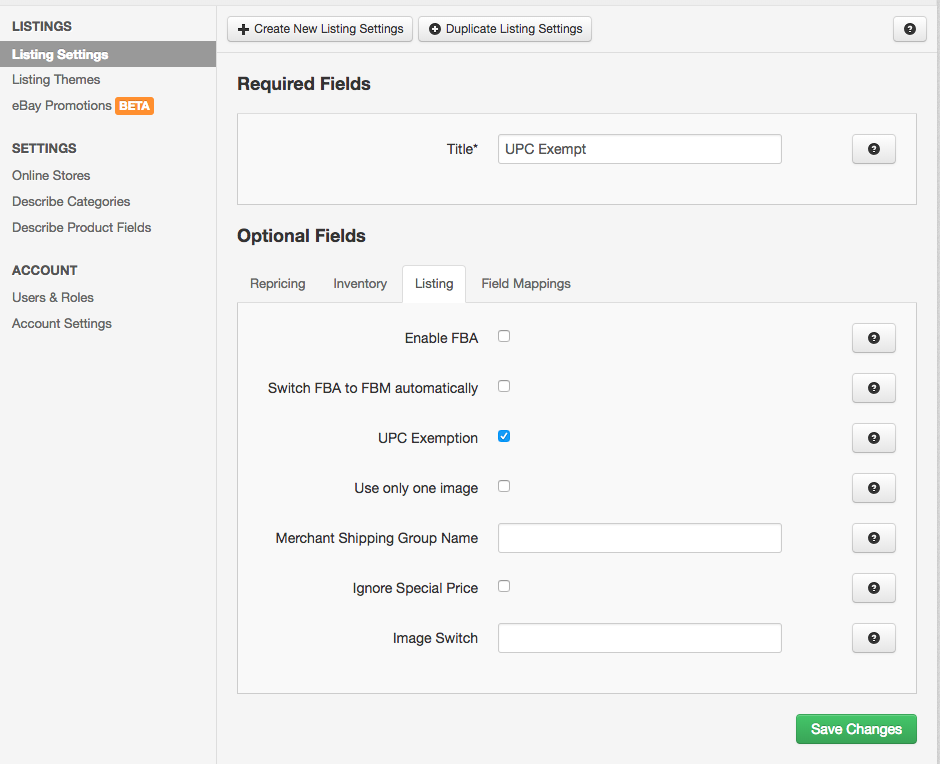Click the help icon beside Title field
The height and width of the screenshot is (764, 940).
click(873, 149)
